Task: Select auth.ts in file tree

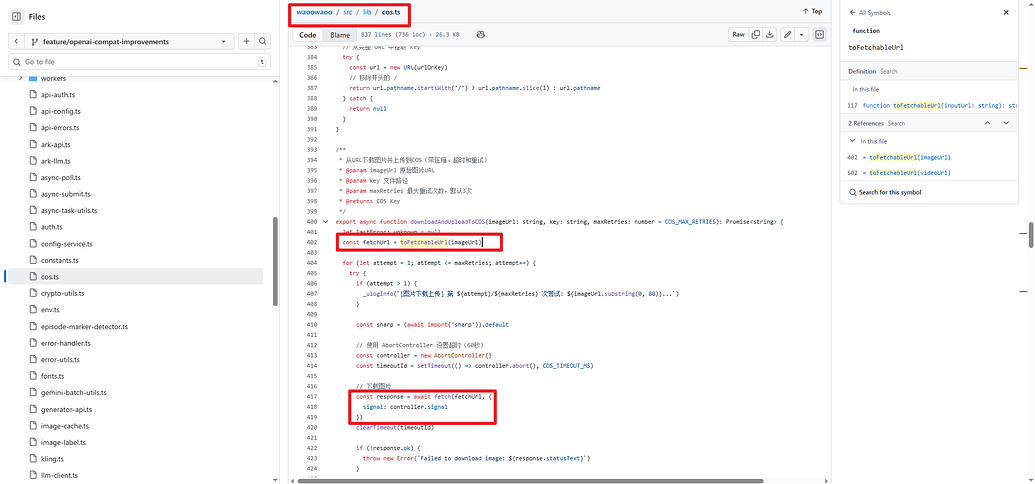Action: (51, 226)
